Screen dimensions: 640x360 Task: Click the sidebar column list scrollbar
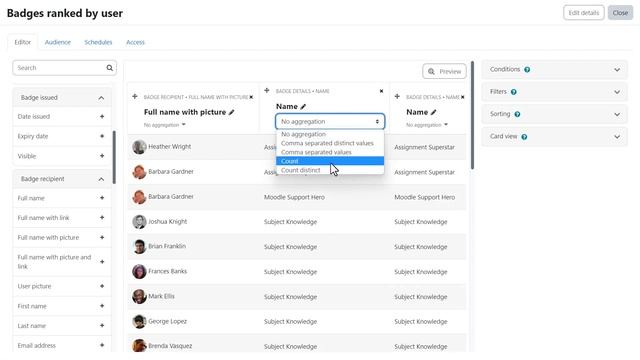[x=114, y=157]
